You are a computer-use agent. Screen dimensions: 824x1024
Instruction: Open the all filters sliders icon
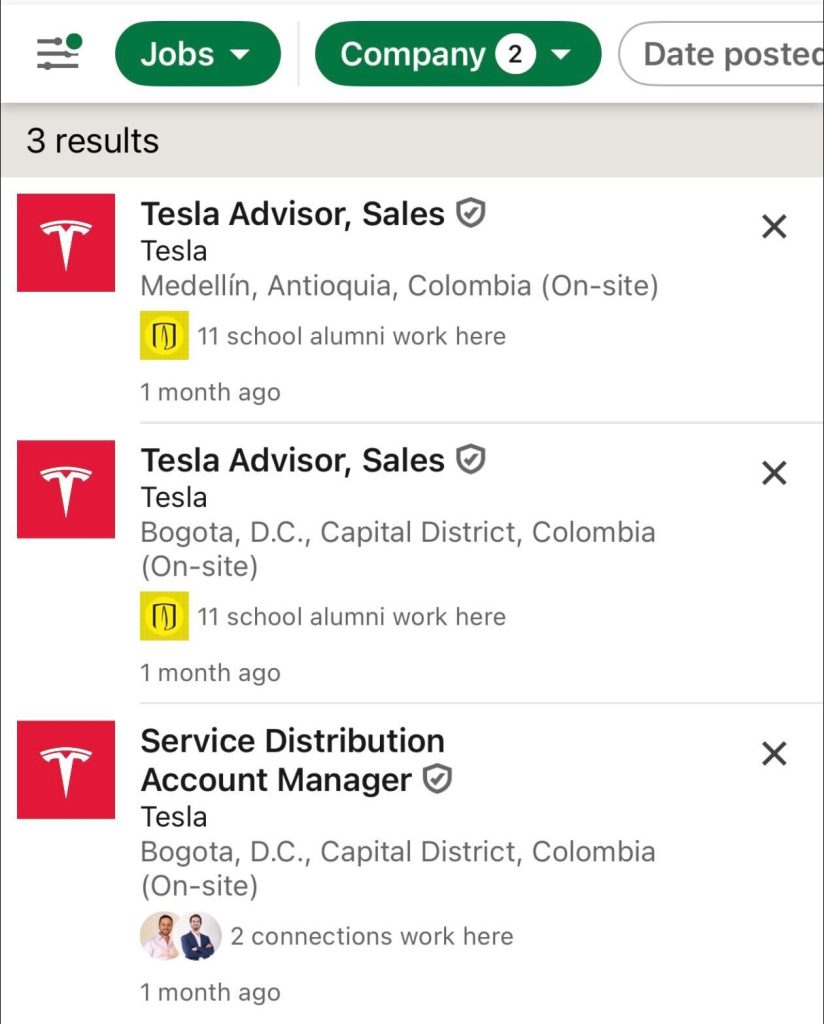click(58, 53)
